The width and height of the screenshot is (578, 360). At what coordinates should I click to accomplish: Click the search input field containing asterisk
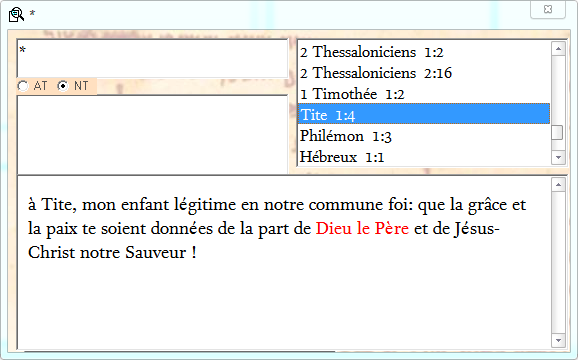coord(152,59)
